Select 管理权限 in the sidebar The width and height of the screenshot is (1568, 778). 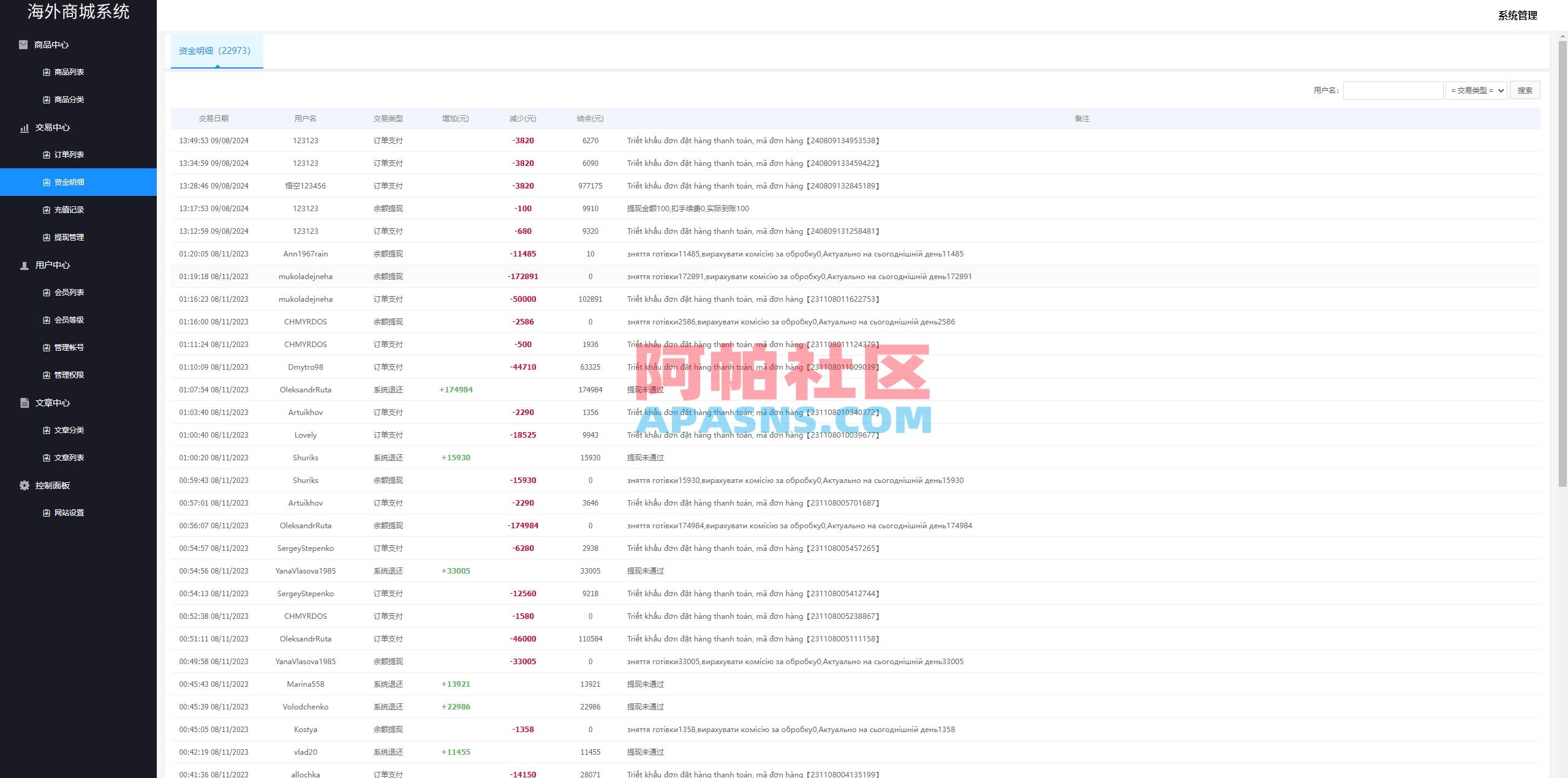(69, 375)
